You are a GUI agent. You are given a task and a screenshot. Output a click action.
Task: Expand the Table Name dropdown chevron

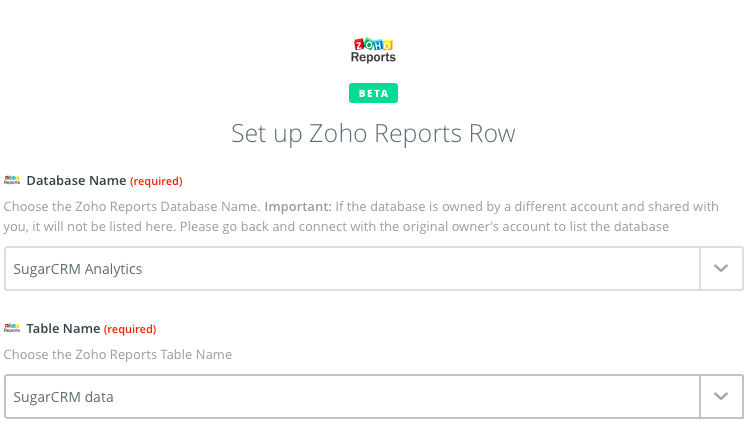tap(721, 397)
